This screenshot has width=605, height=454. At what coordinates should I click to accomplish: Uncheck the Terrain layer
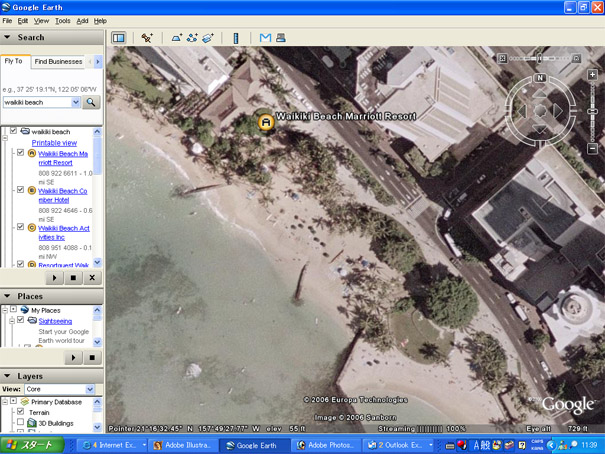pos(20,412)
